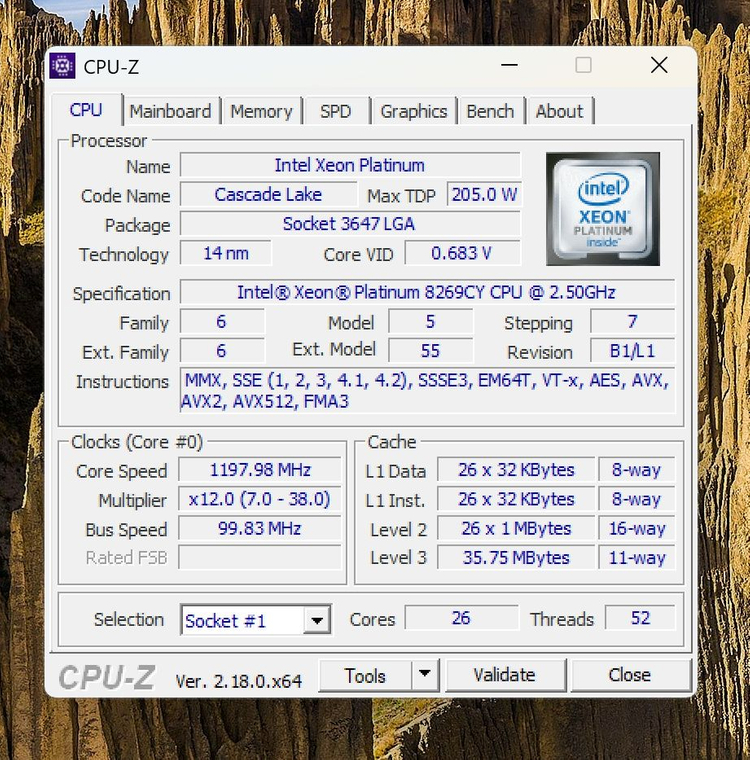
Task: Click the Stepping value 7
Action: click(632, 322)
